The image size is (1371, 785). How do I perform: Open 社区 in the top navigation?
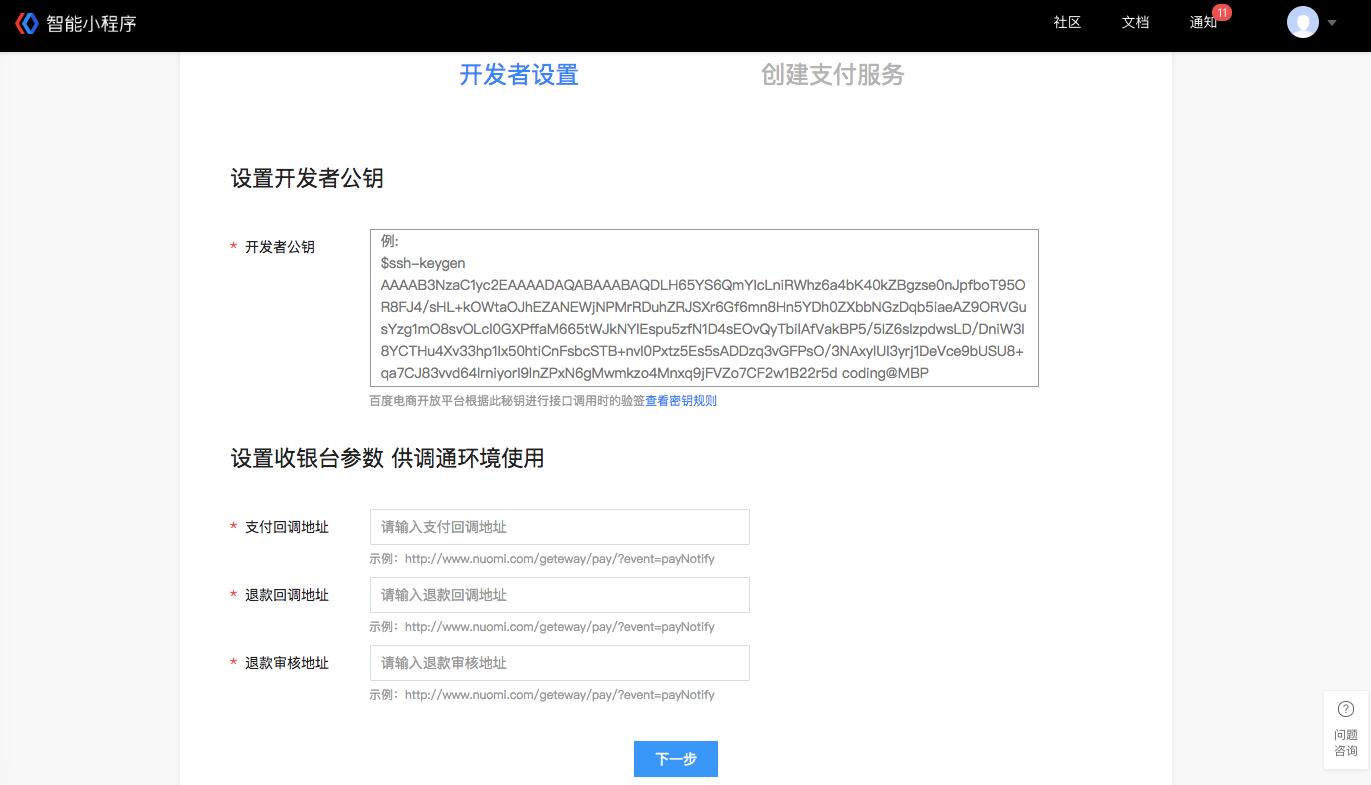[x=1066, y=22]
